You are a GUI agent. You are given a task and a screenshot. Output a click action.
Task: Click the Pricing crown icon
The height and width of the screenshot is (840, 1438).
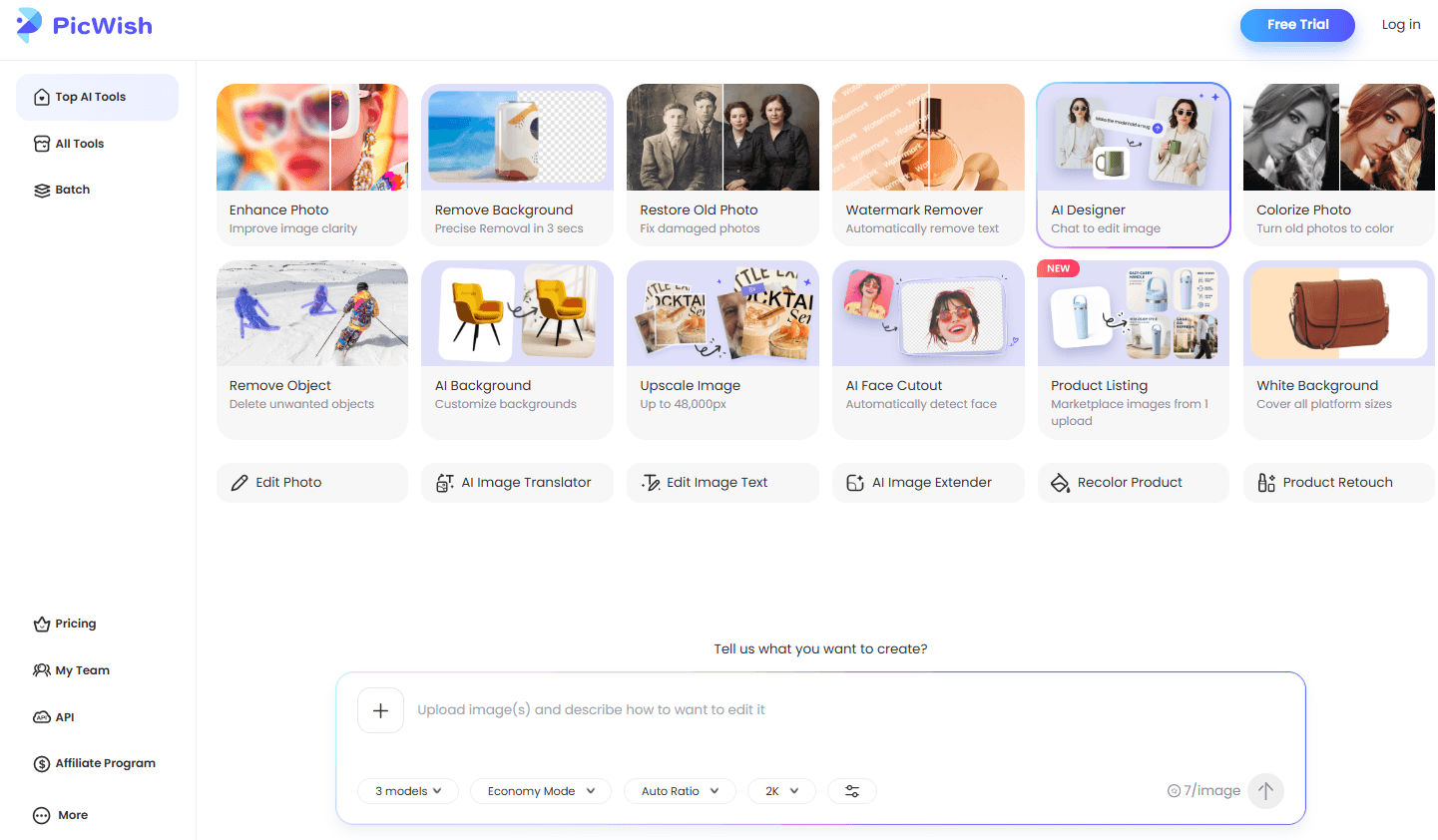(x=42, y=625)
